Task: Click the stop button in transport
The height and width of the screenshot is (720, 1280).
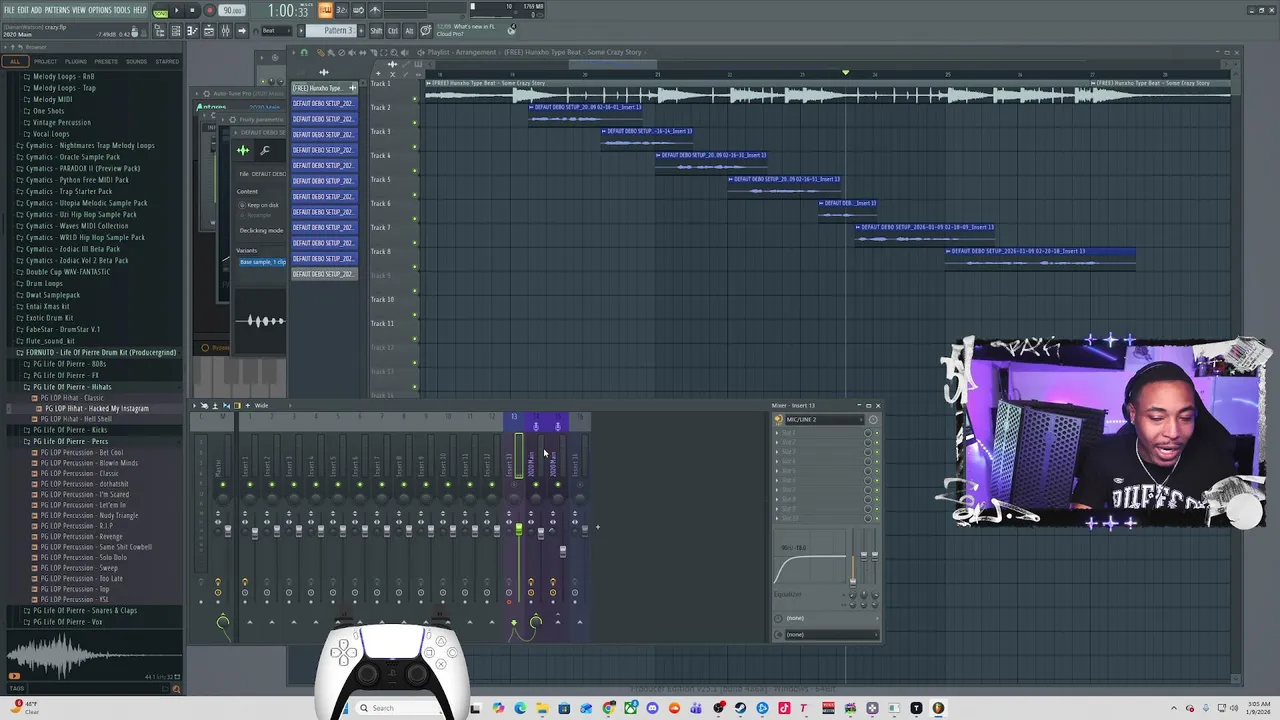Action: pos(192,10)
